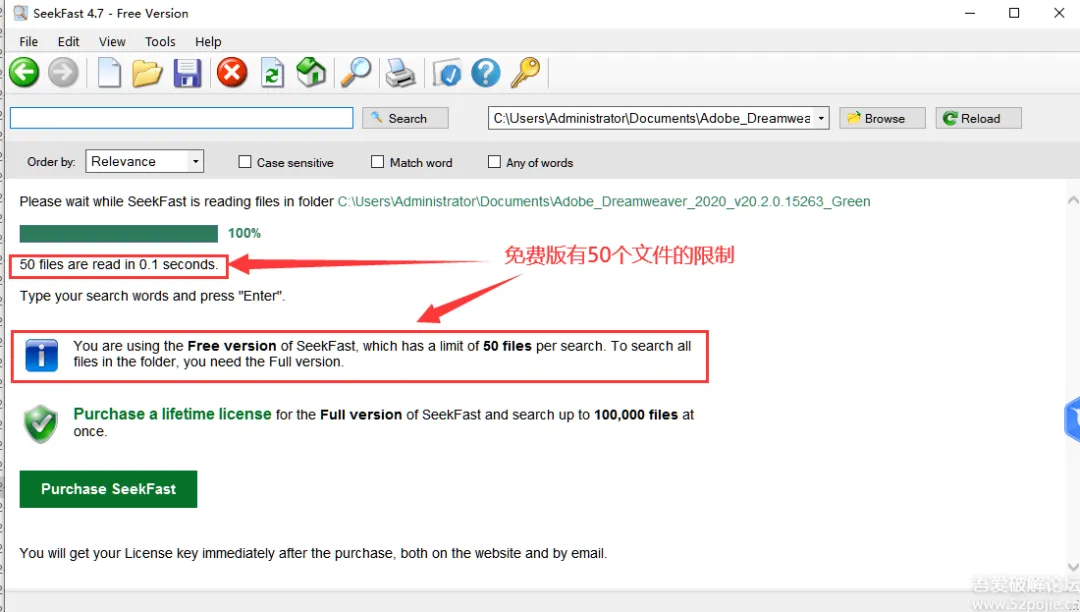Click the 'Order by:' label
The width and height of the screenshot is (1080, 612).
tap(51, 162)
